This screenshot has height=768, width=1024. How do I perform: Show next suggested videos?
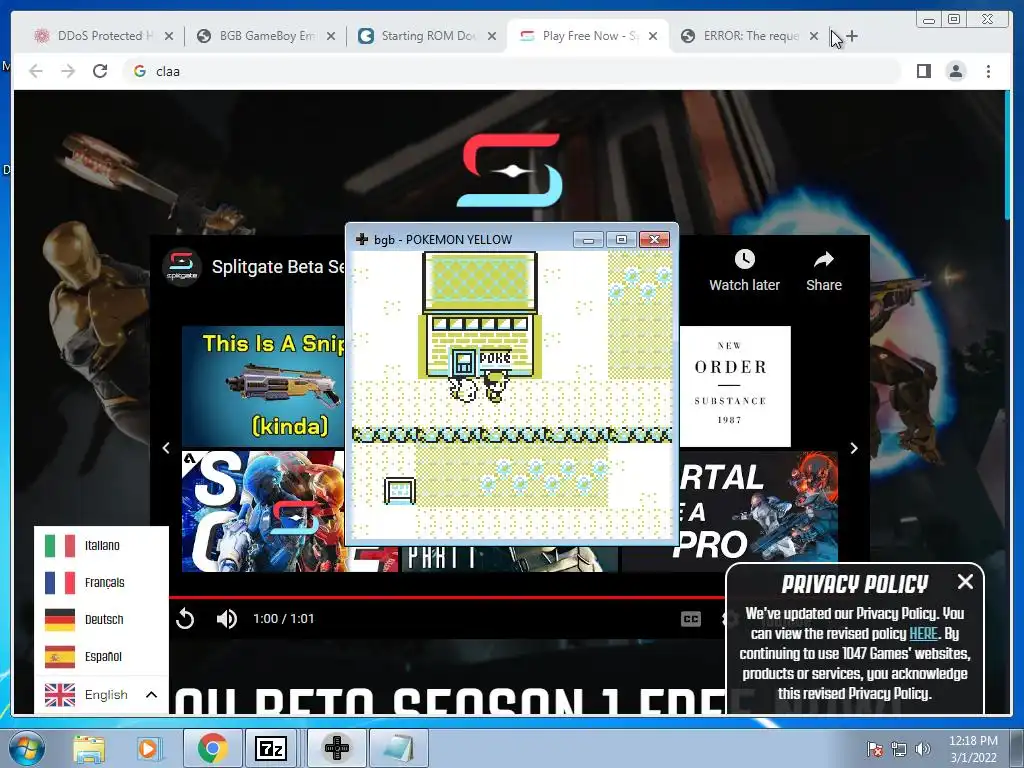(854, 448)
